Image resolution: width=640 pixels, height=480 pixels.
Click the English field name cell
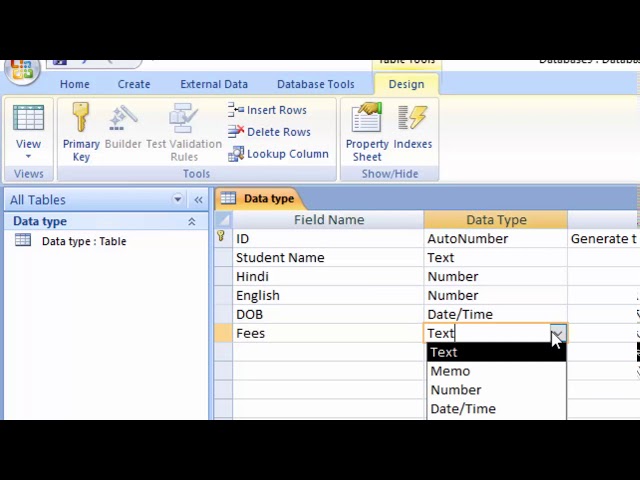329,295
